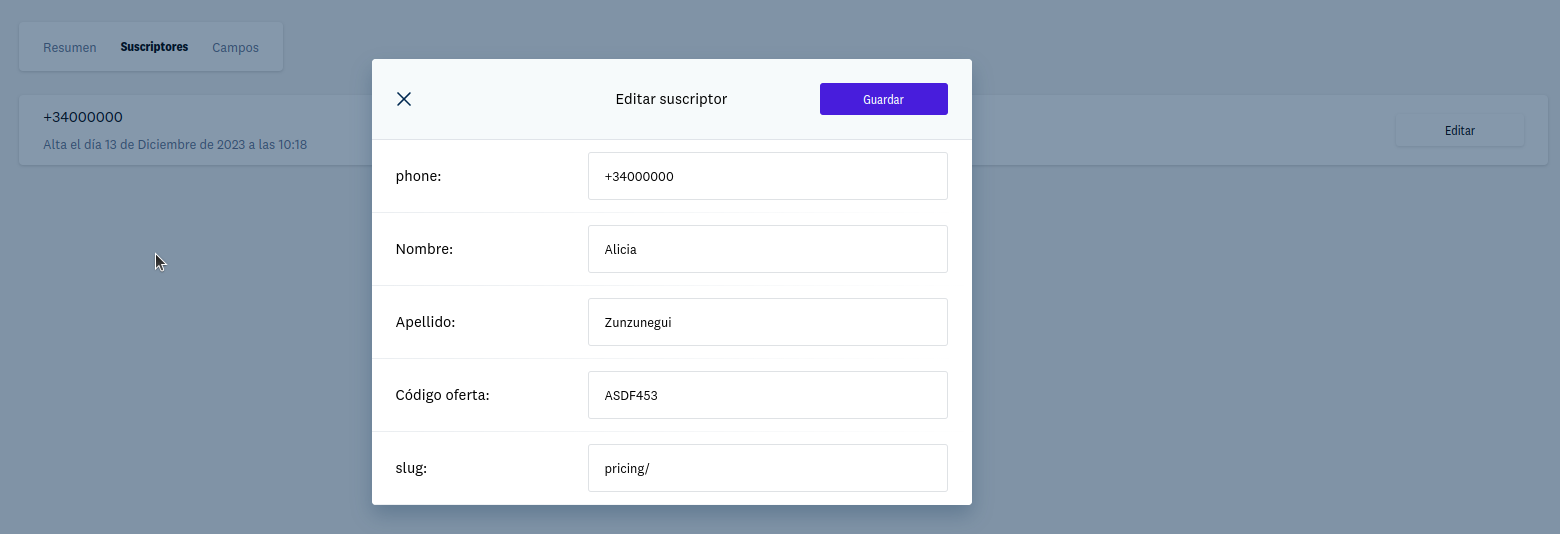Screen dimensions: 1560x534
Task: Select the +34000000 subscriber heading
Action: coord(83,117)
